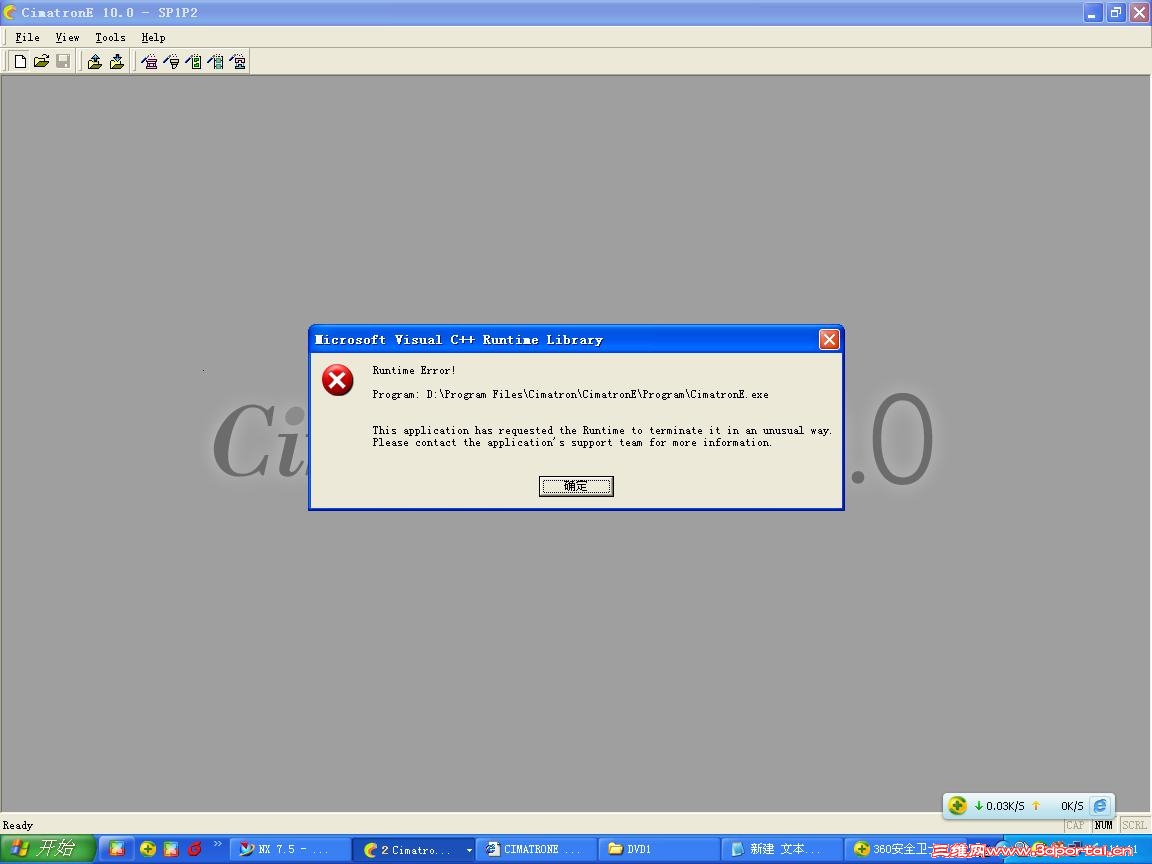Click the green 360 quick launch icon
Image resolution: width=1152 pixels, height=864 pixels.
(x=148, y=849)
